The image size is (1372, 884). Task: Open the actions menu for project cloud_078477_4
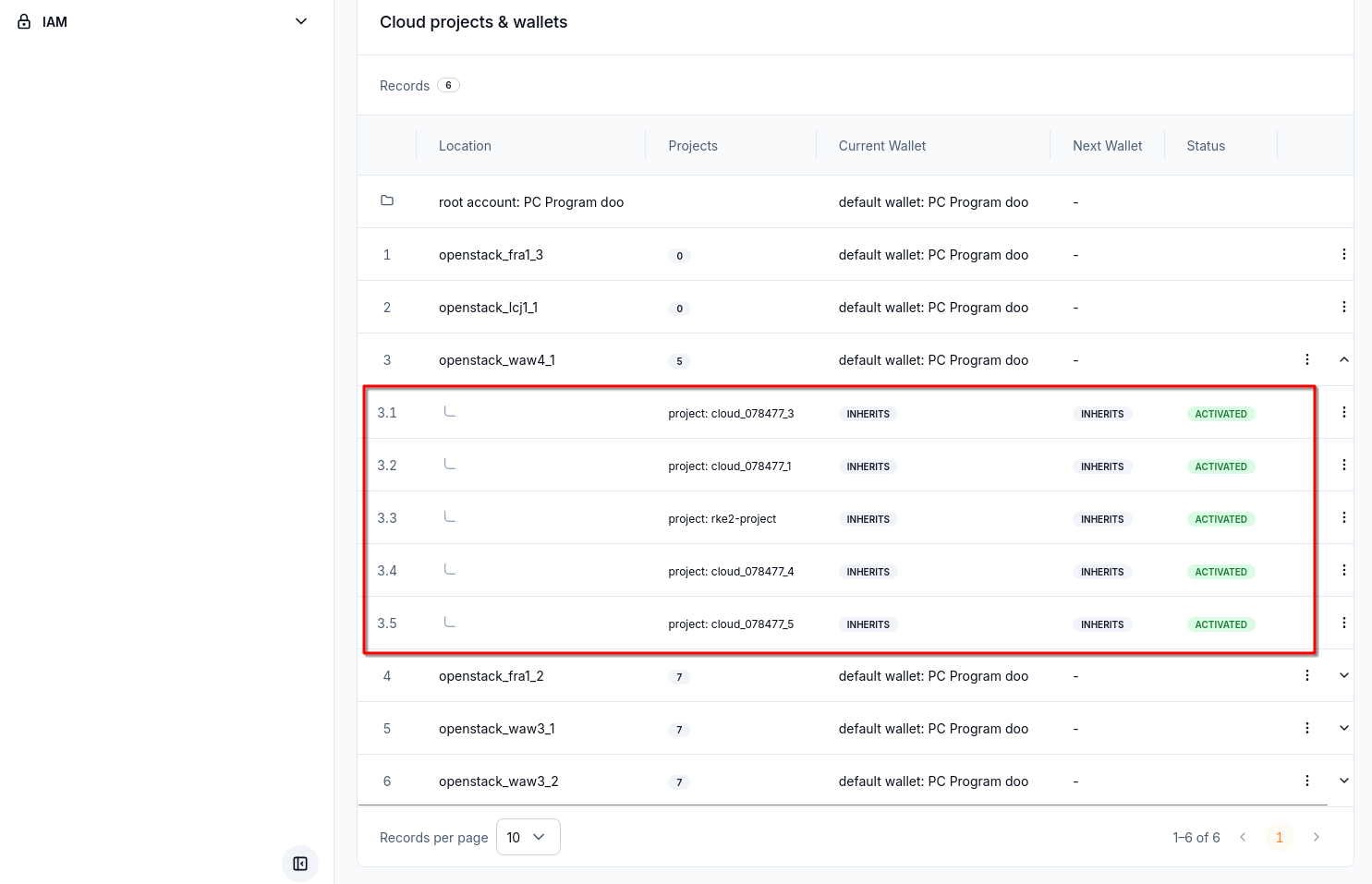[x=1343, y=570]
